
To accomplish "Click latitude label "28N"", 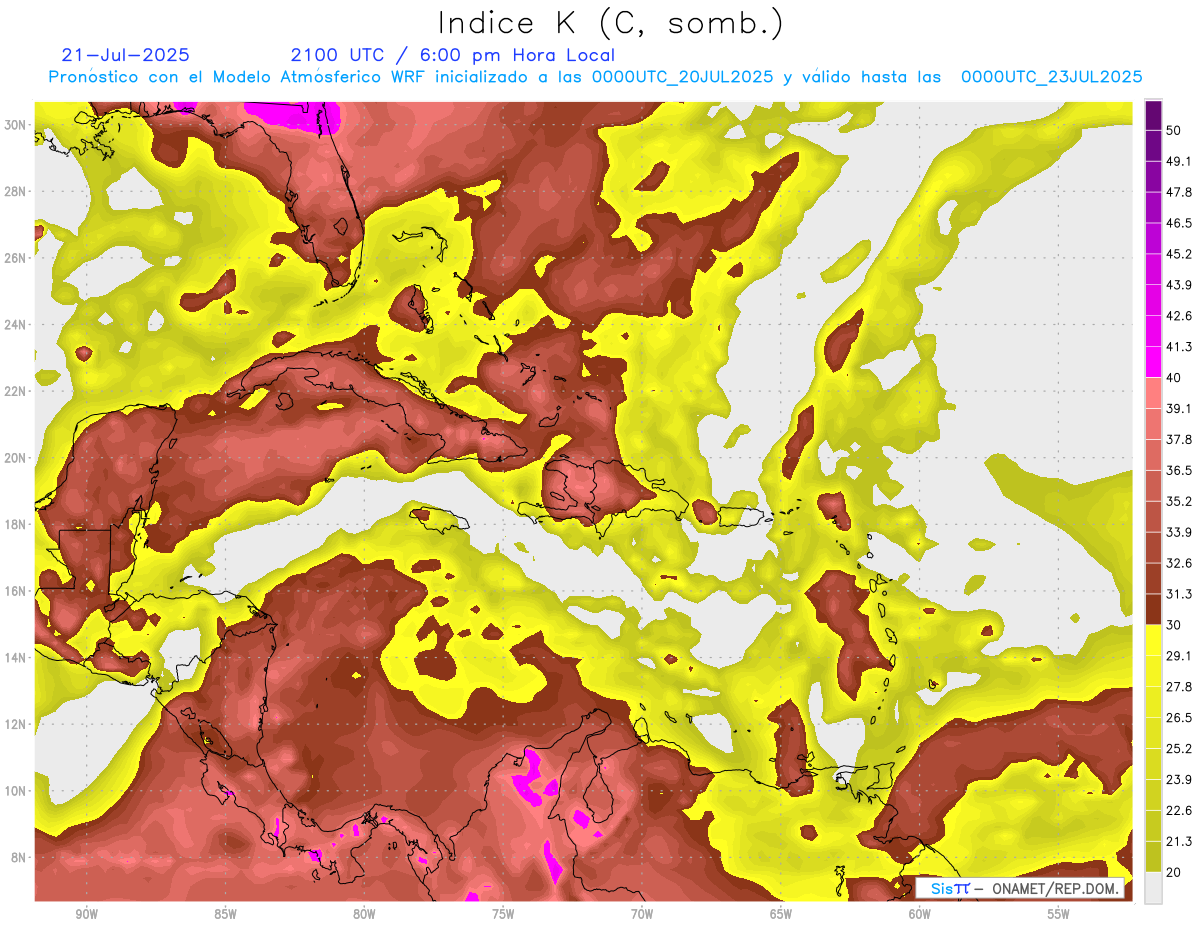I will coord(15,191).
